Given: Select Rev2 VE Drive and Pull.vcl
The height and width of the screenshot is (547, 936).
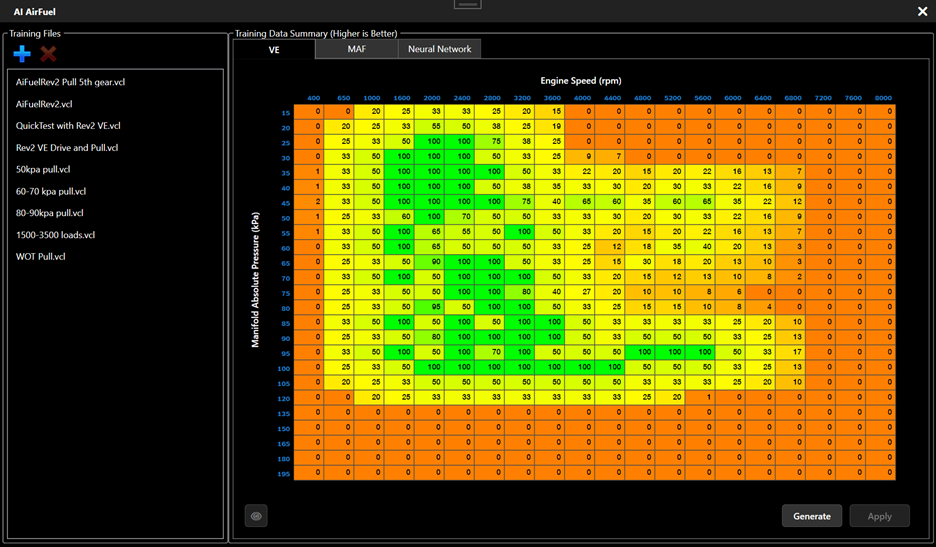Looking at the screenshot, I should pyautogui.click(x=67, y=148).
